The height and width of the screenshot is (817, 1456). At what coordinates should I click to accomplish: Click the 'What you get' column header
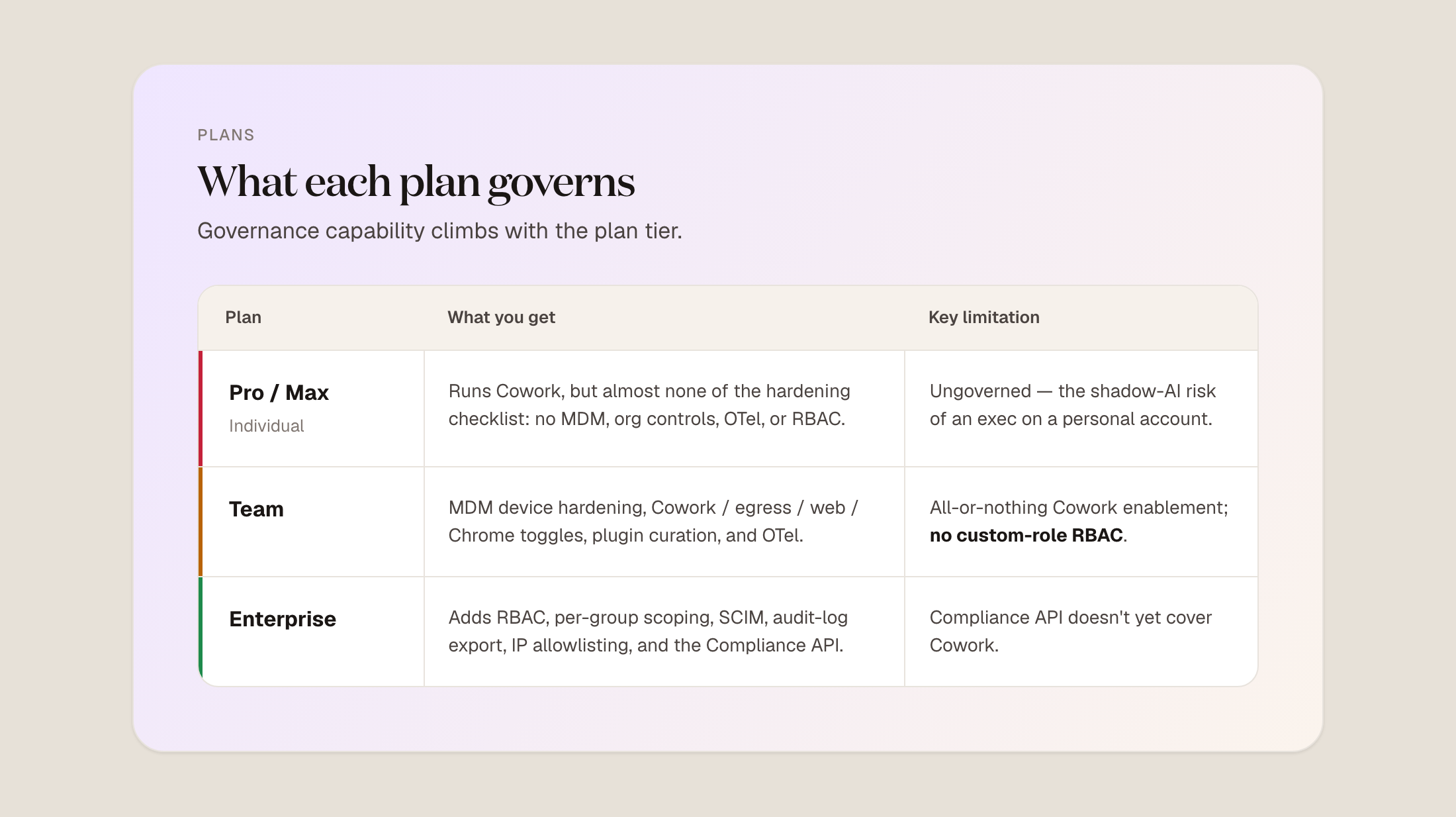[x=501, y=317]
